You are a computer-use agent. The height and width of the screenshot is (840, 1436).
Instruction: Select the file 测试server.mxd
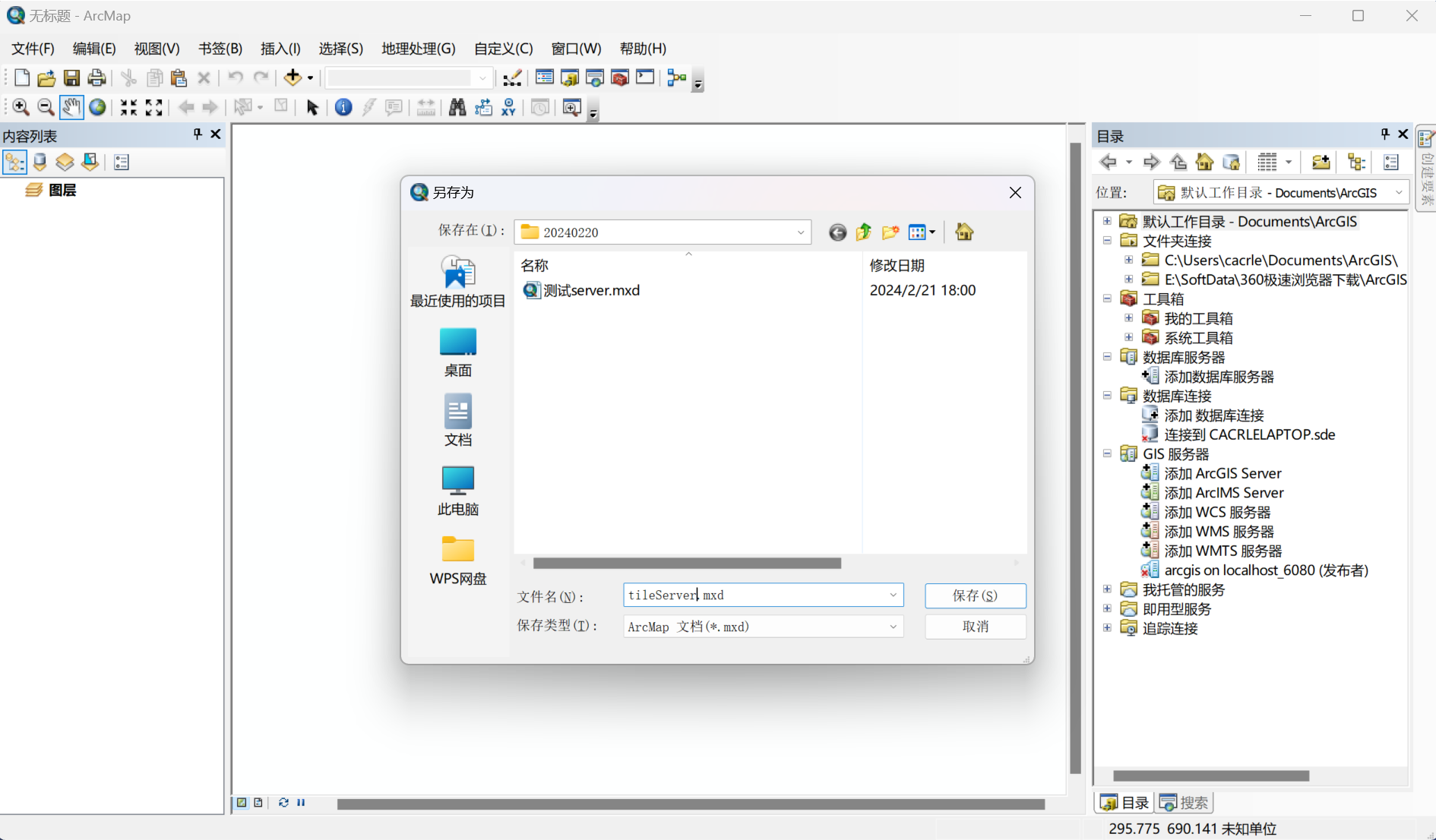[582, 290]
